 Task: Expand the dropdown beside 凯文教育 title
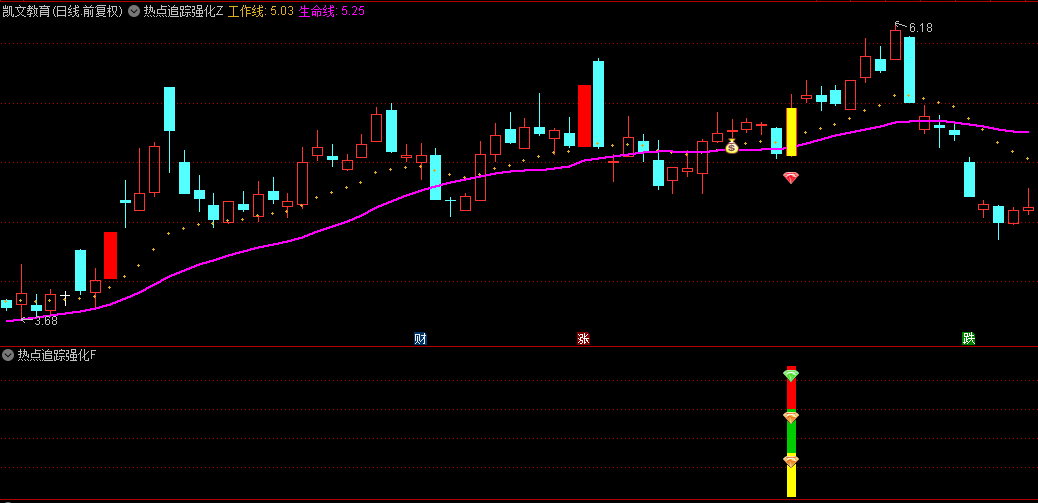134,11
